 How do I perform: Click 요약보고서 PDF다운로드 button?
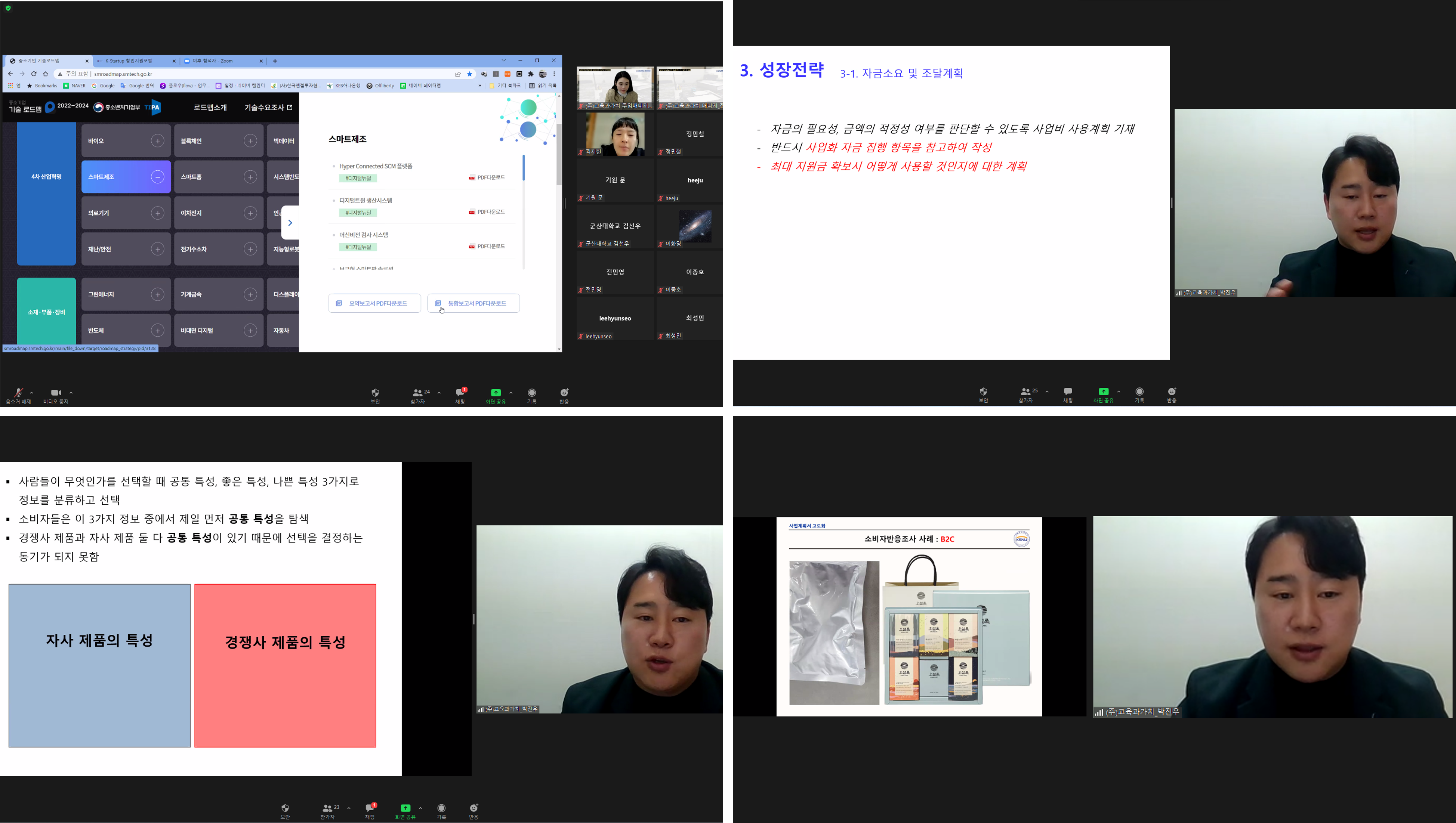[x=374, y=303]
